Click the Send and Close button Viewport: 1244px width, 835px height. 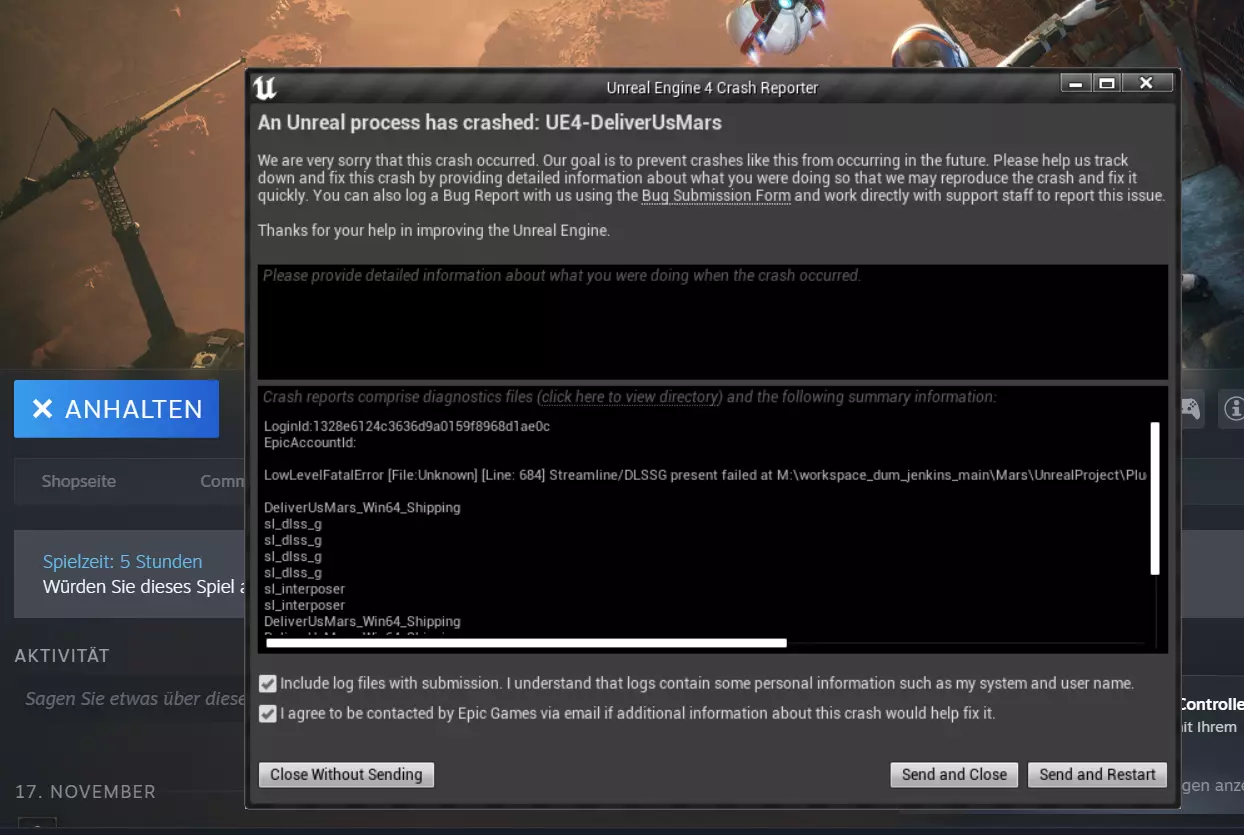pos(954,774)
